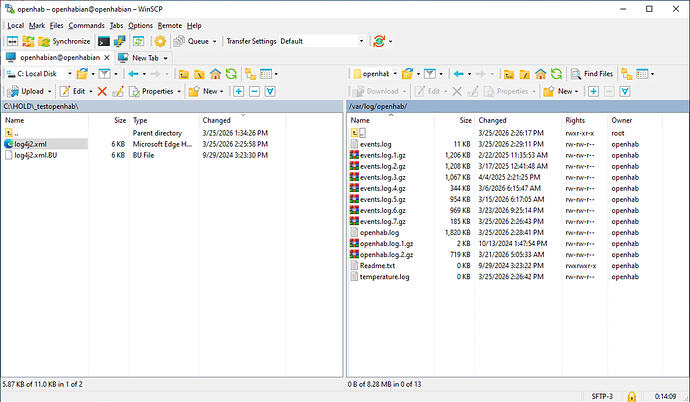Toggle local directory tree icon
The width and height of the screenshot is (690, 402).
coord(250,74)
